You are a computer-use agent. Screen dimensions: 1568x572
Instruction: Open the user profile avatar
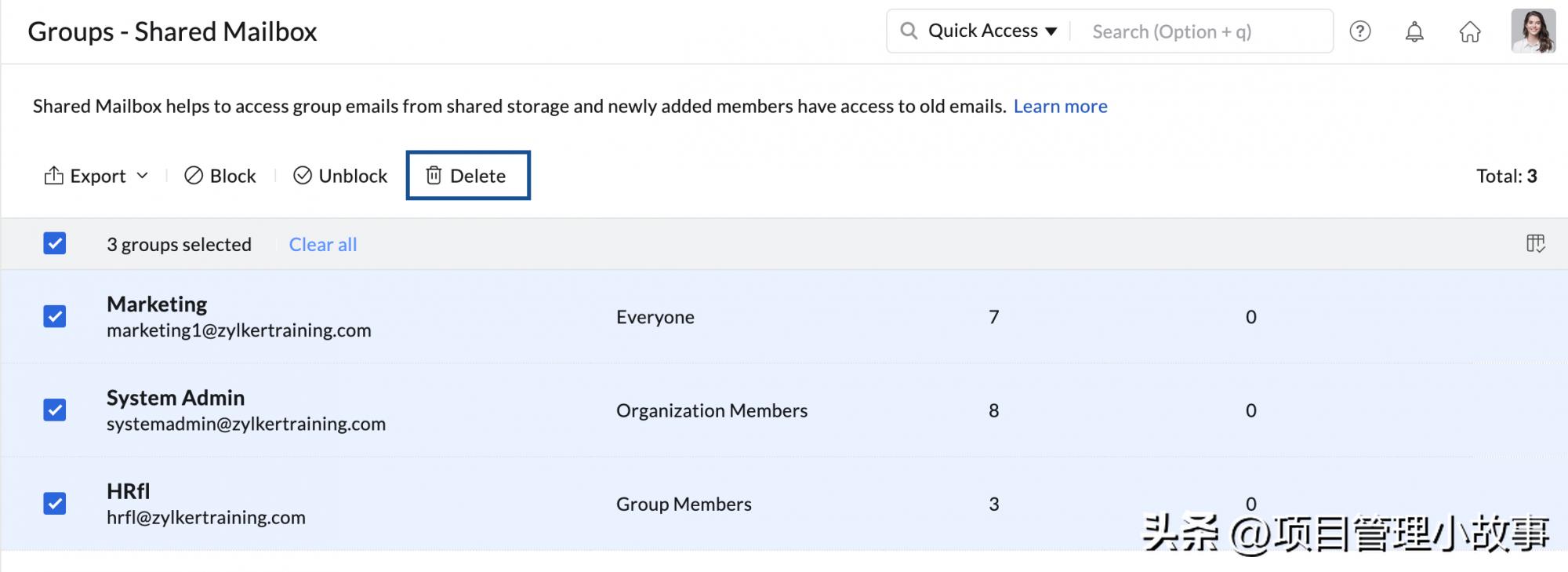[x=1533, y=31]
